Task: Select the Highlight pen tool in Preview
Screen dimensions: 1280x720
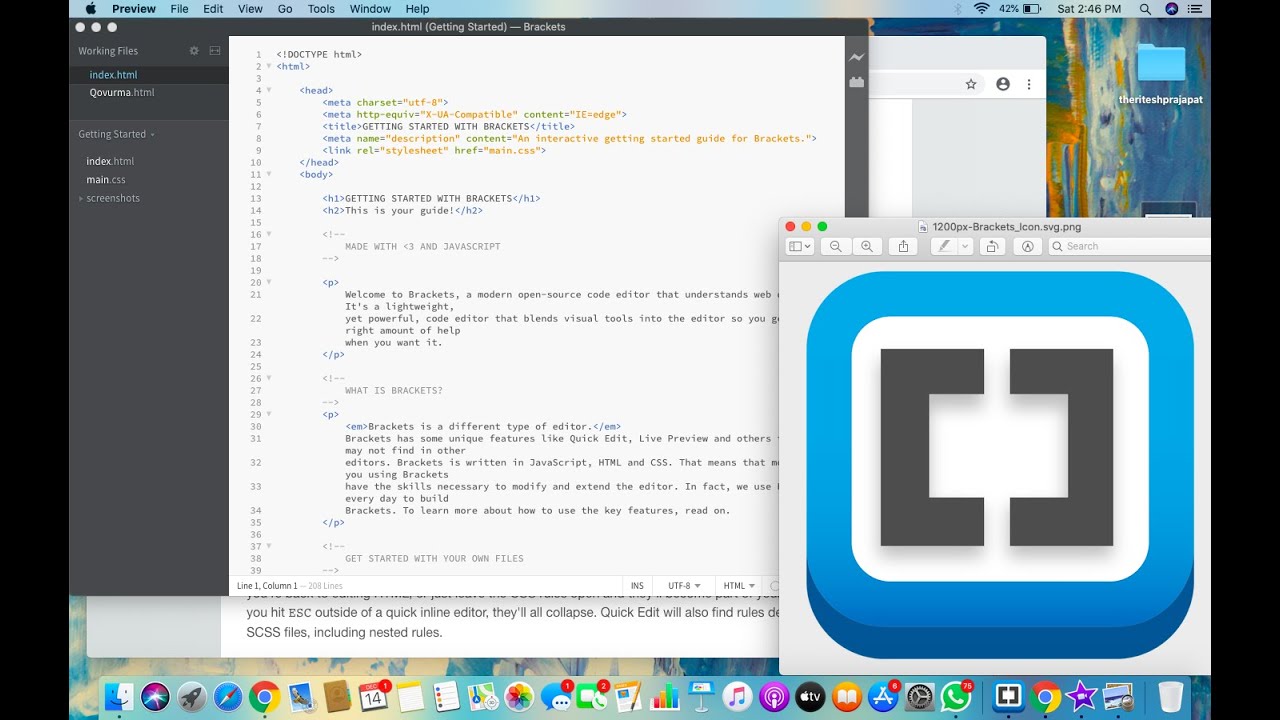Action: [943, 246]
